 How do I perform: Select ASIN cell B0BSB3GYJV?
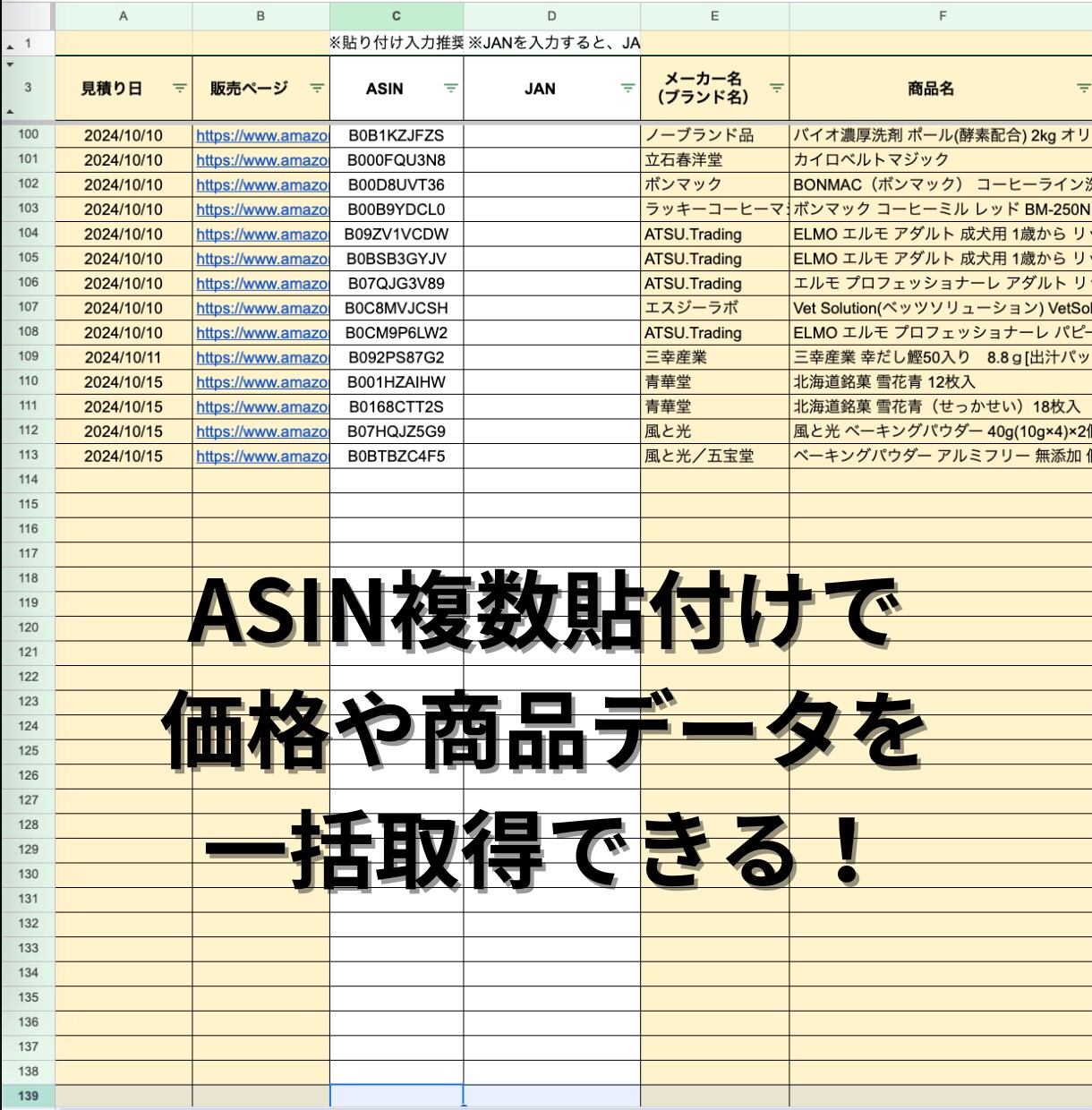(397, 259)
